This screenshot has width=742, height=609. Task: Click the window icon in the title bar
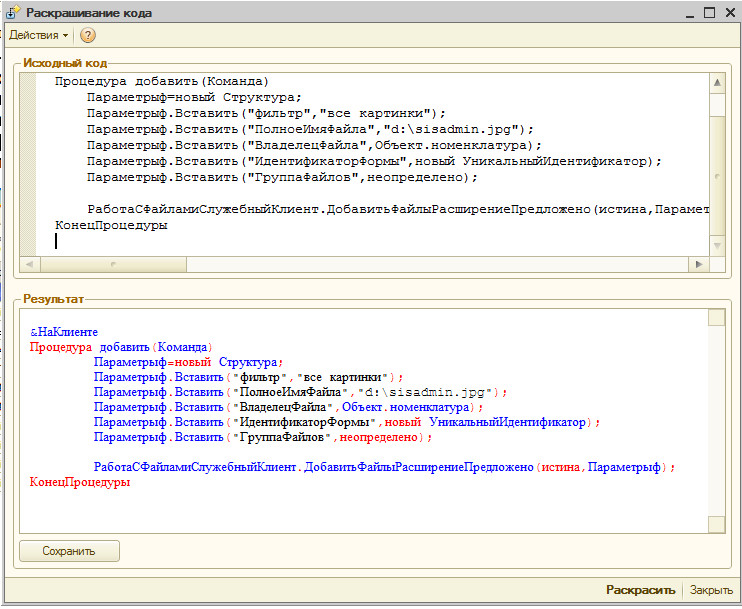pos(13,12)
